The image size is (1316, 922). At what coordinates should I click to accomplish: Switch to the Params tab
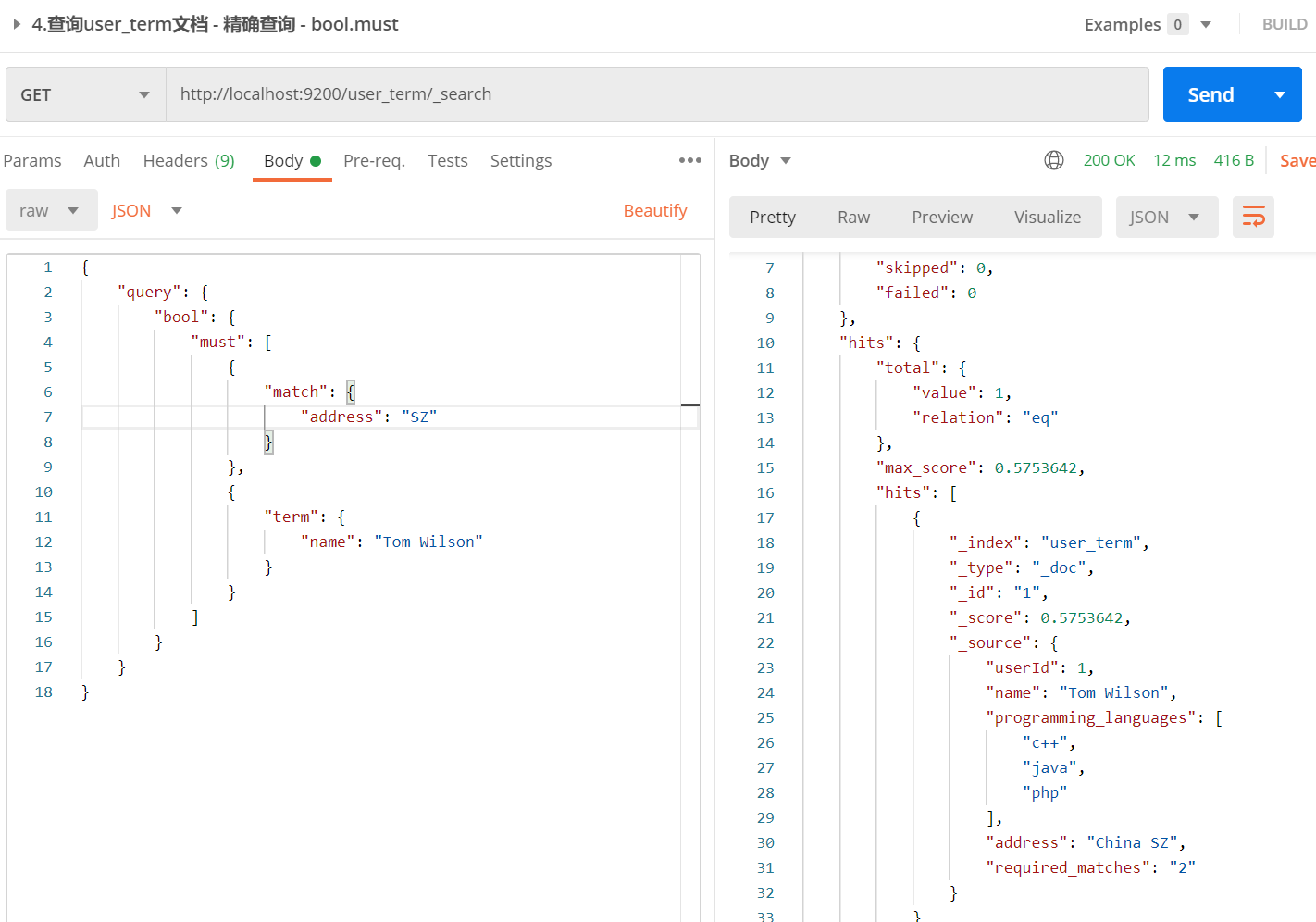point(32,160)
